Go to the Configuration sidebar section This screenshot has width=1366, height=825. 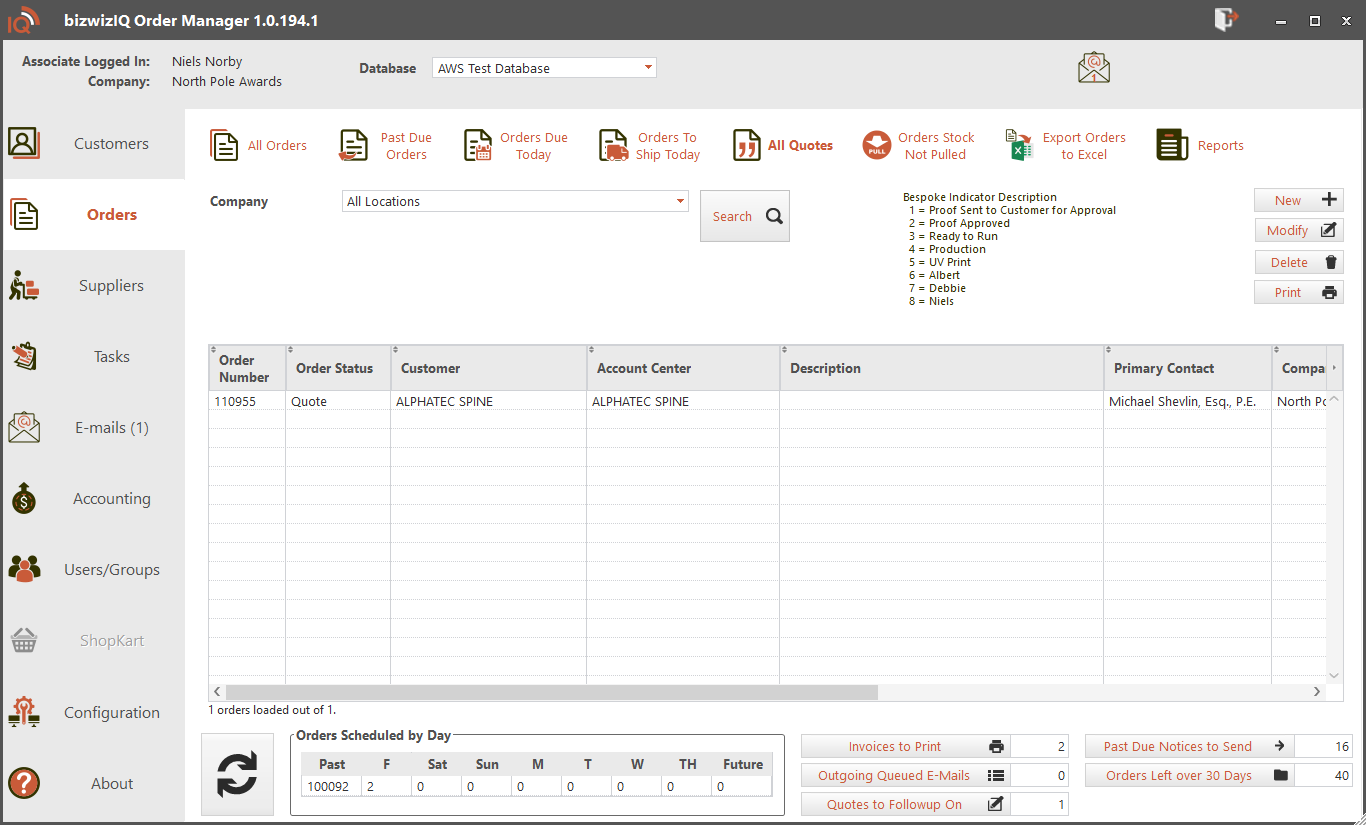coord(94,713)
